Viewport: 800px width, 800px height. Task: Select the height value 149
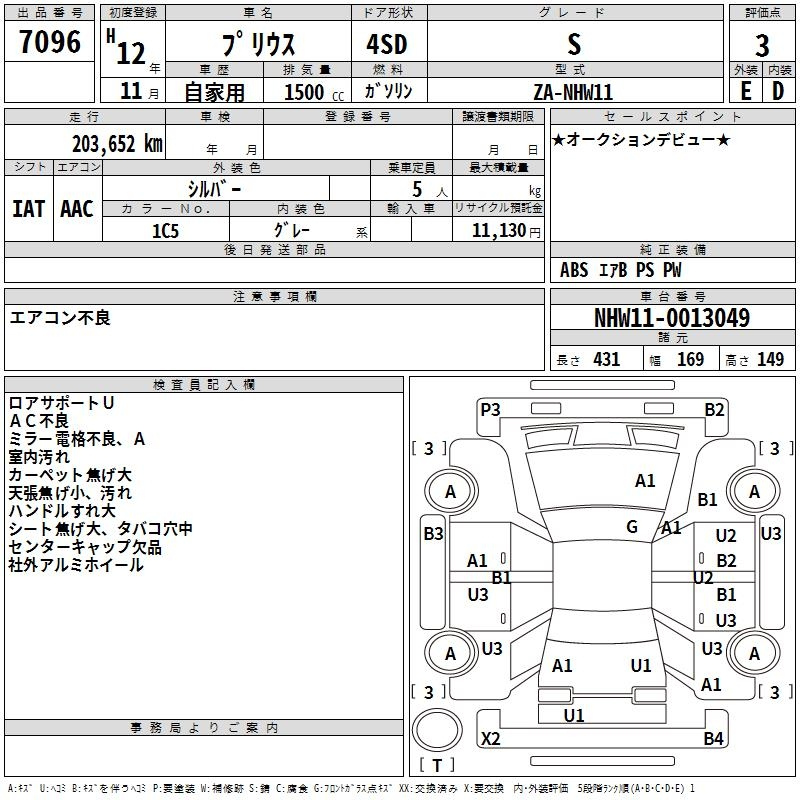[770, 360]
